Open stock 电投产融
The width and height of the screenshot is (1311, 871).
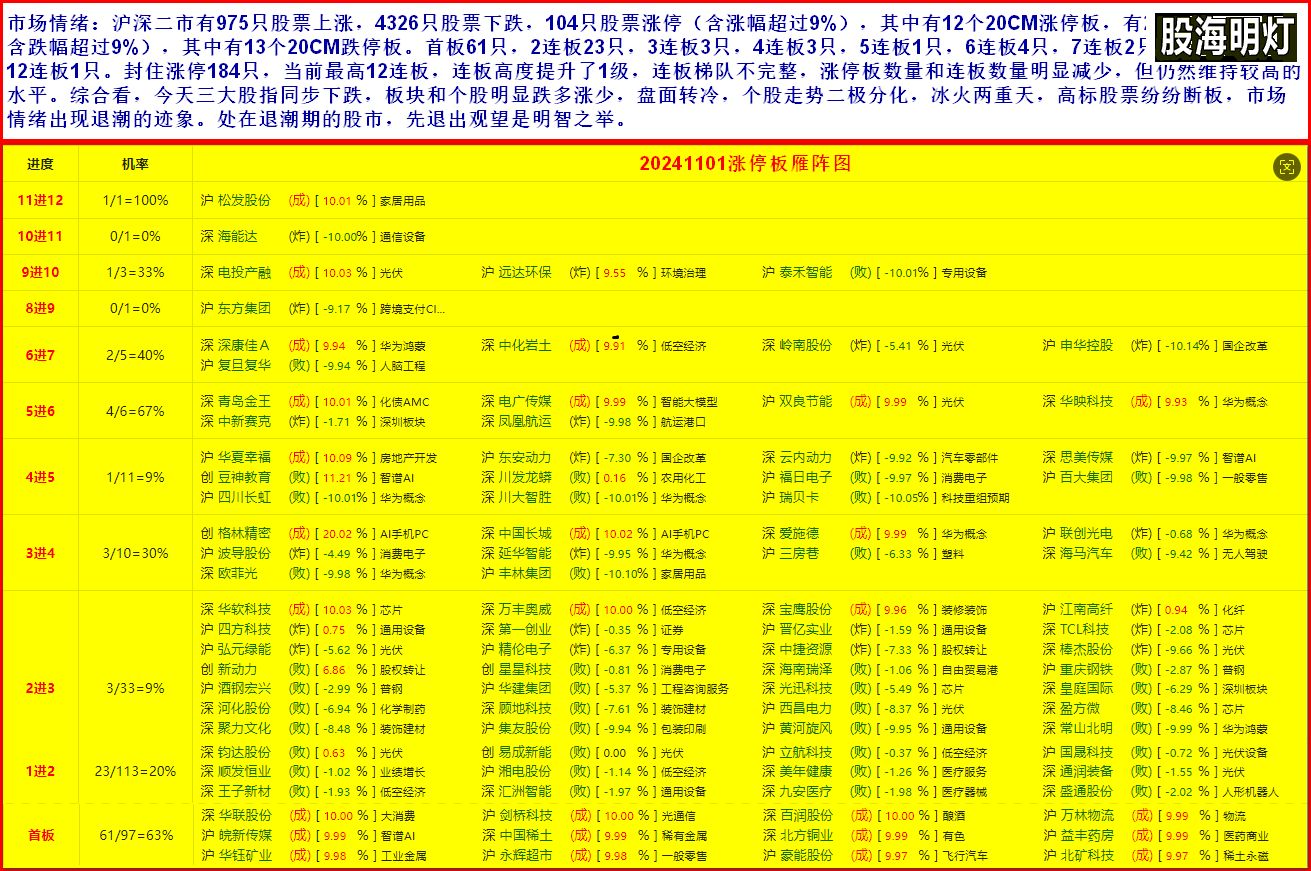point(244,272)
